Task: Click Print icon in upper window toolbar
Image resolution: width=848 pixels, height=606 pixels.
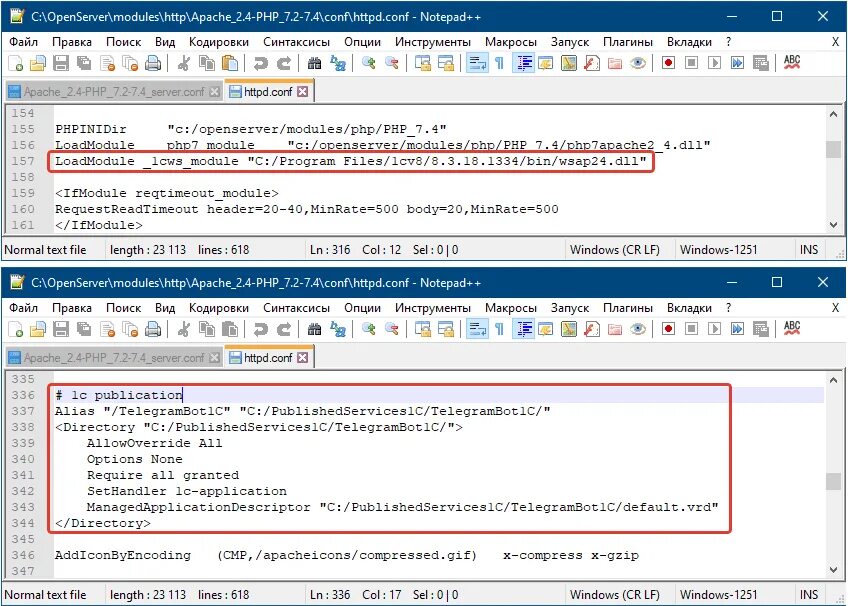Action: coord(153,64)
